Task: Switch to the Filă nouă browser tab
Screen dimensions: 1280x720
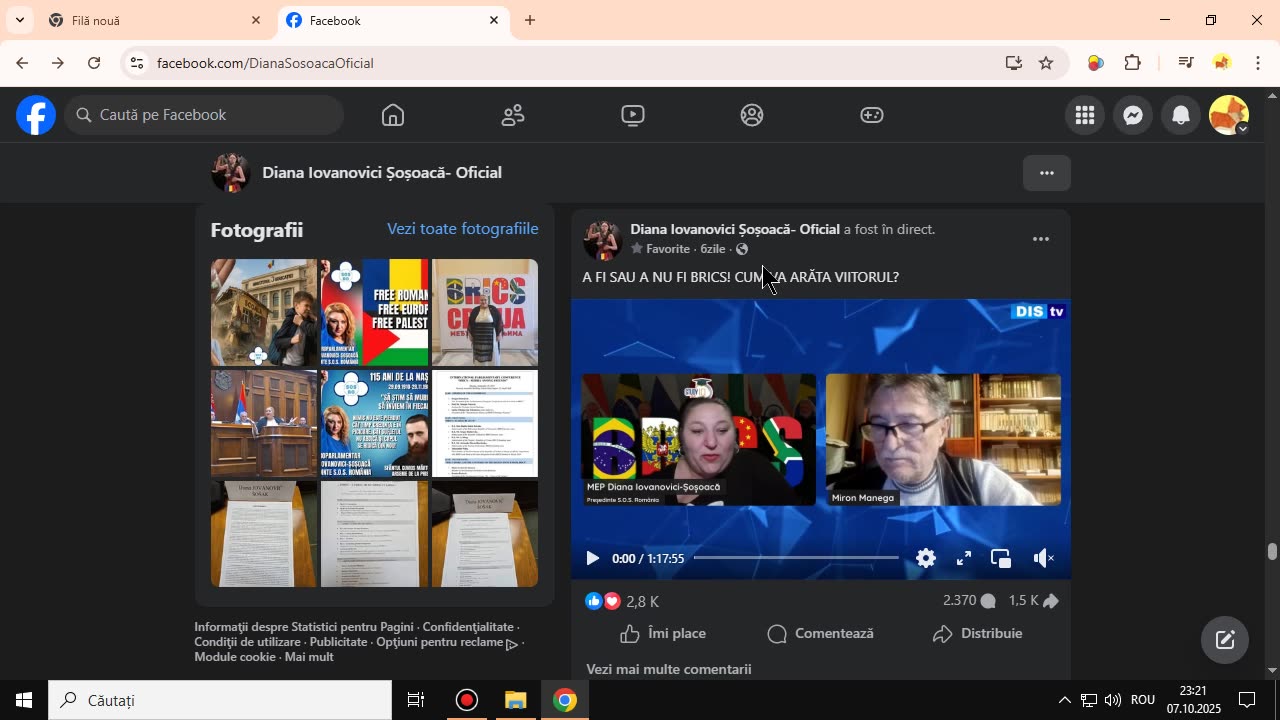Action: (x=155, y=20)
